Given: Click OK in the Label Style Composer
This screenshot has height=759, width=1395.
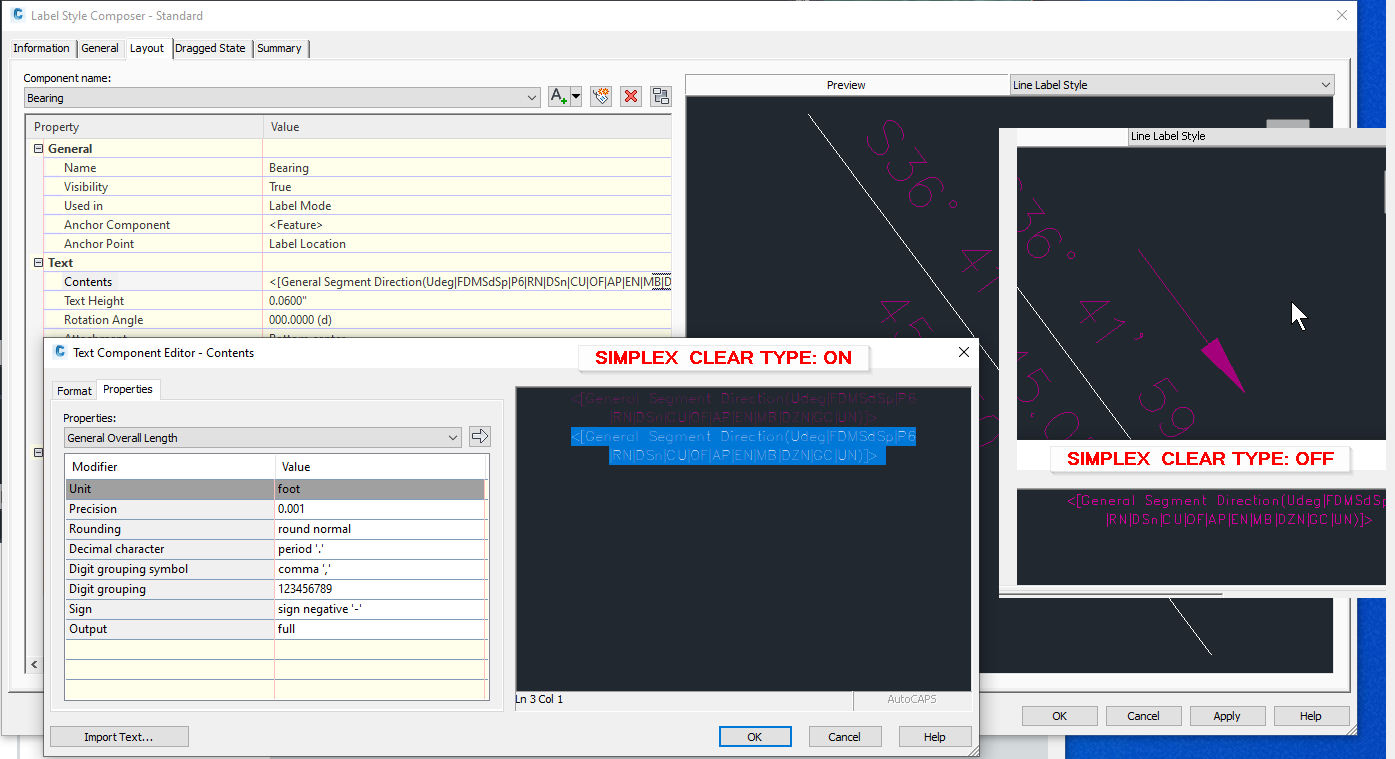Looking at the screenshot, I should point(1060,716).
